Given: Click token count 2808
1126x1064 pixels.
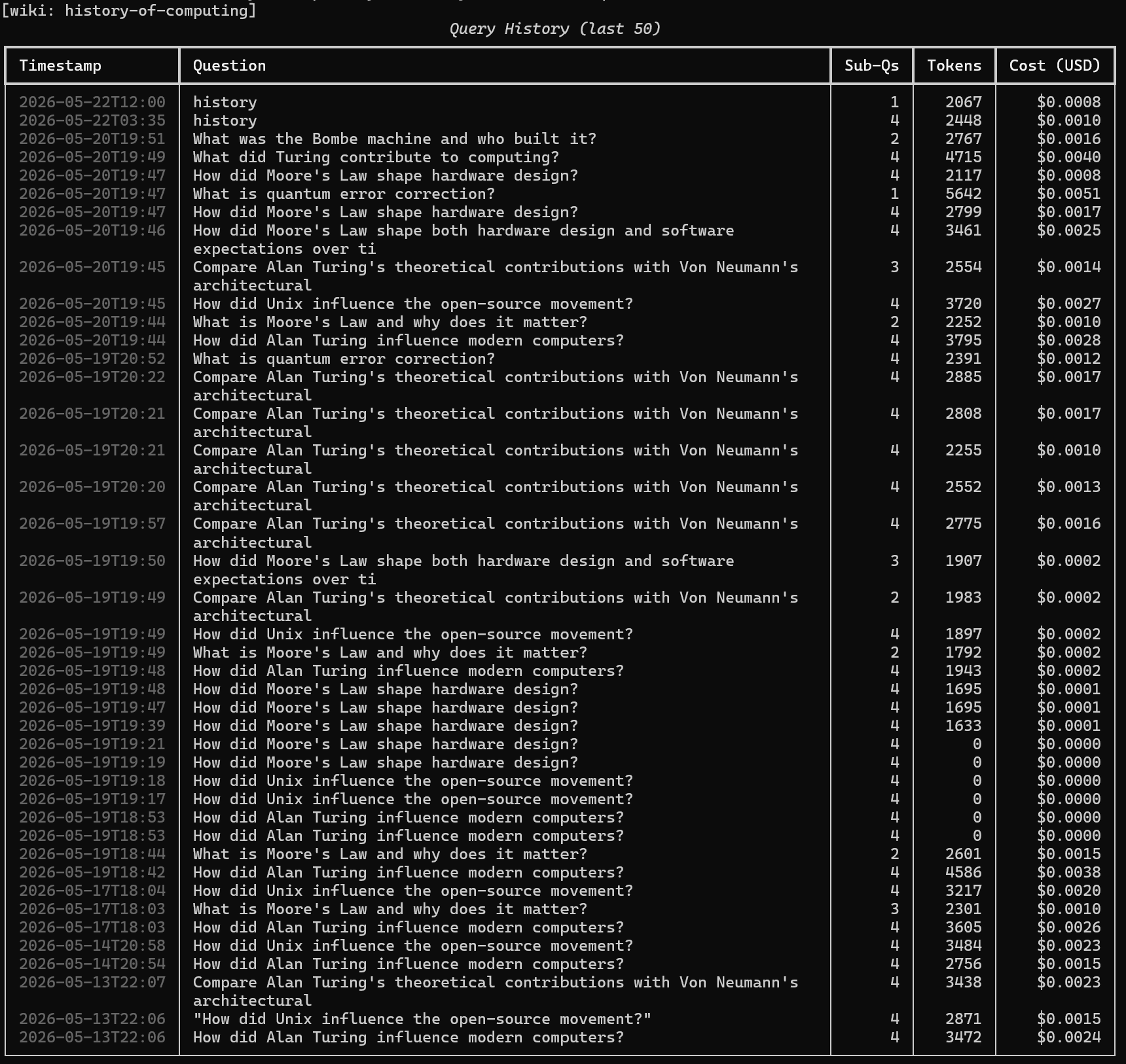Looking at the screenshot, I should (963, 414).
